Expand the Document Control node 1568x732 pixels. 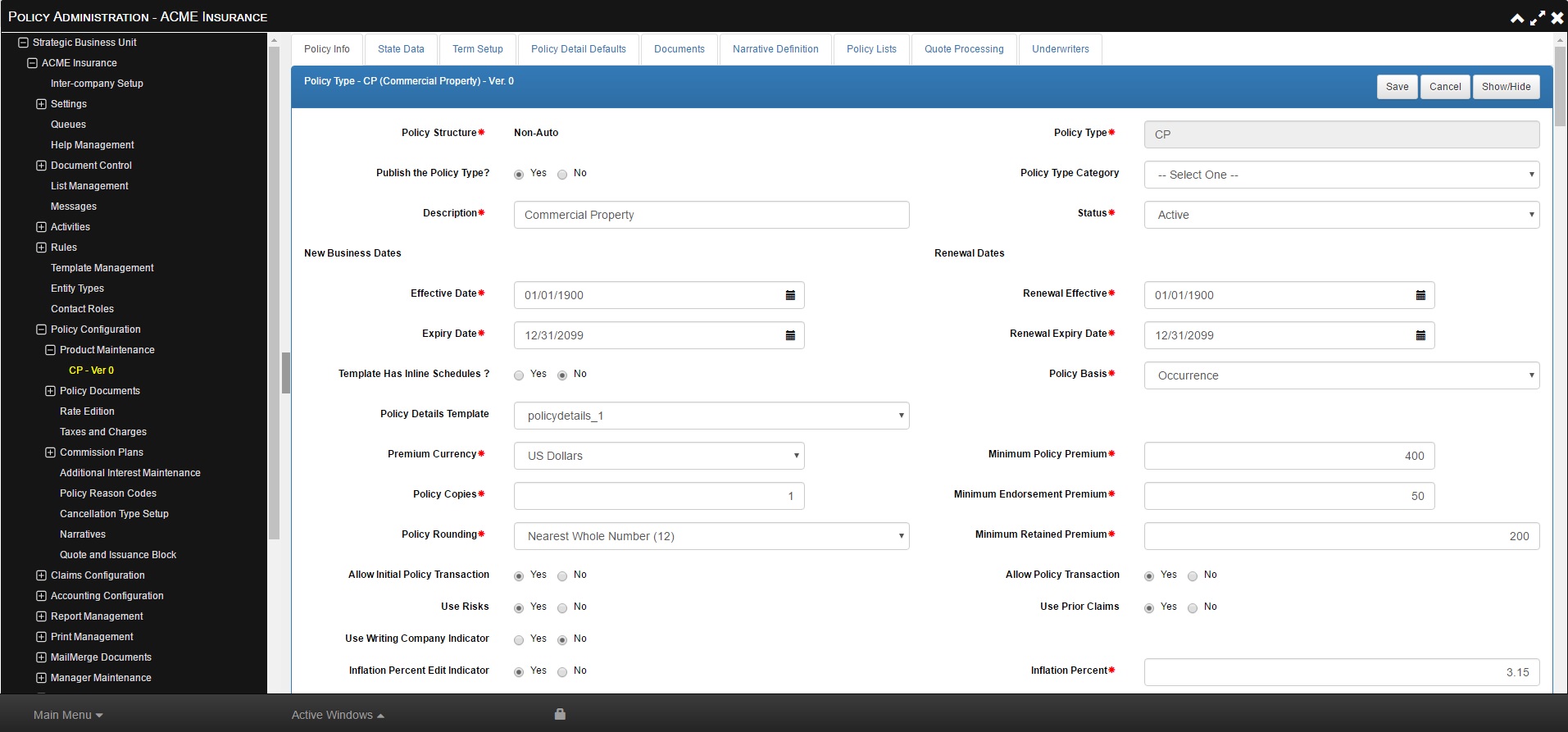(x=41, y=166)
